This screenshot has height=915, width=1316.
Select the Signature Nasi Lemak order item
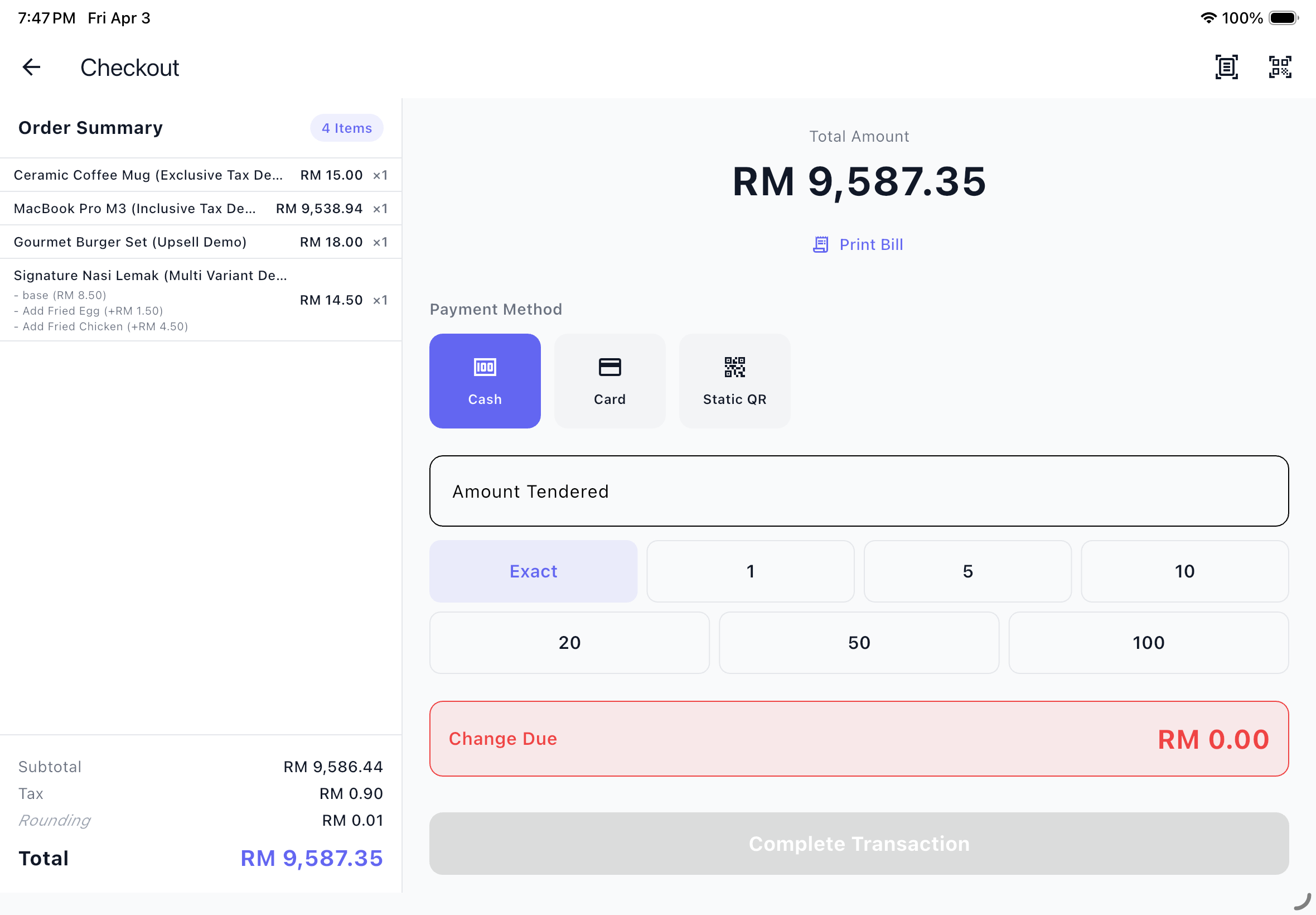201,300
